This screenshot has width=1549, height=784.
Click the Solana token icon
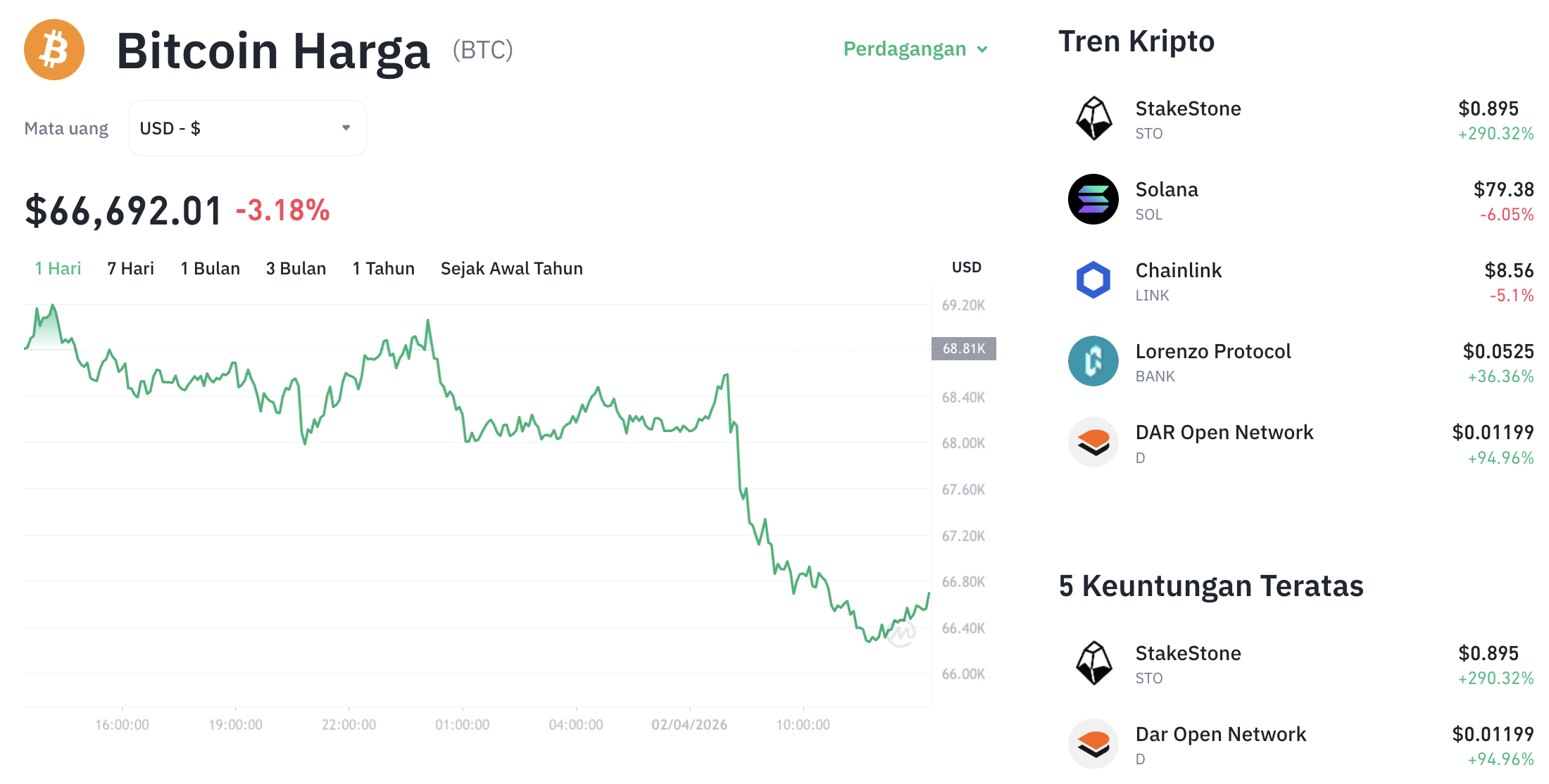pos(1093,199)
